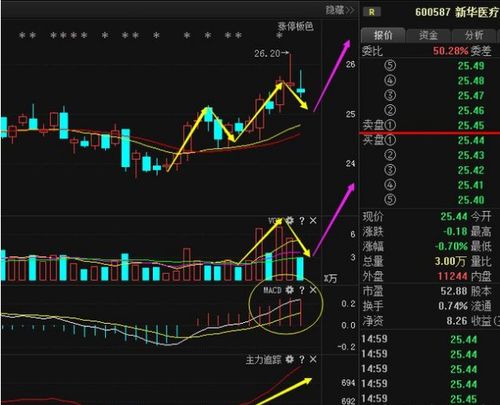Close the VOL indicator panel

pos(313,221)
